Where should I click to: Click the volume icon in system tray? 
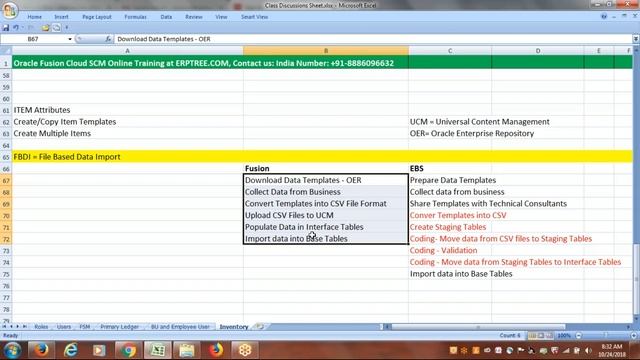[x=588, y=351]
